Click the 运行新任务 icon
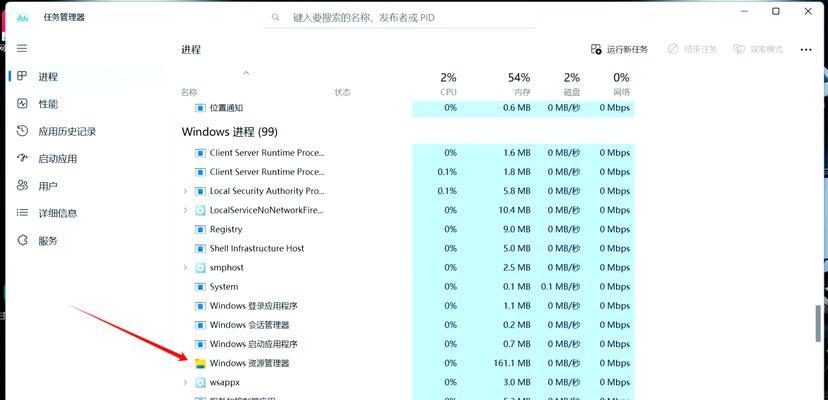The image size is (828, 400). [x=596, y=49]
